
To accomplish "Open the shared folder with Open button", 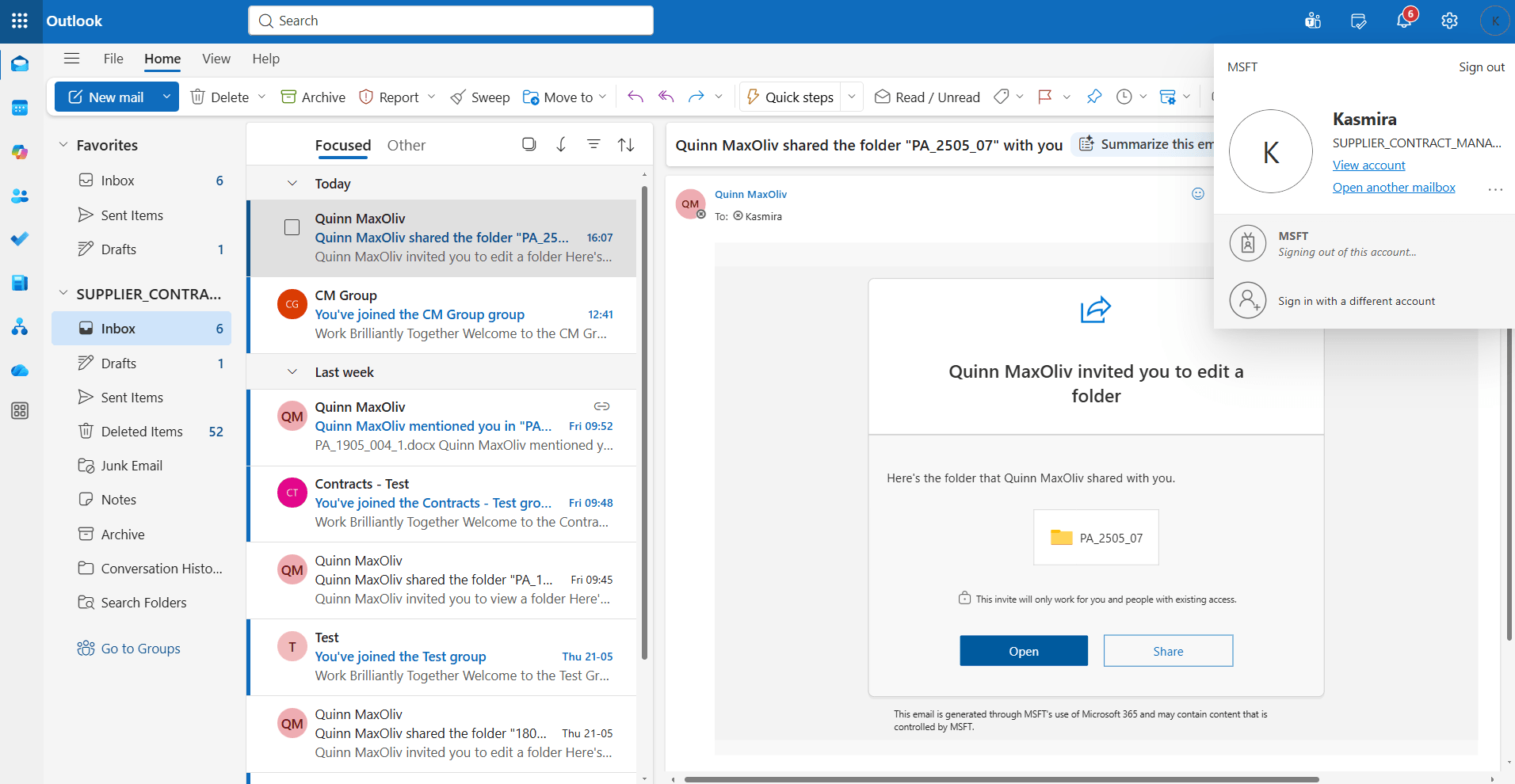I will pyautogui.click(x=1024, y=651).
